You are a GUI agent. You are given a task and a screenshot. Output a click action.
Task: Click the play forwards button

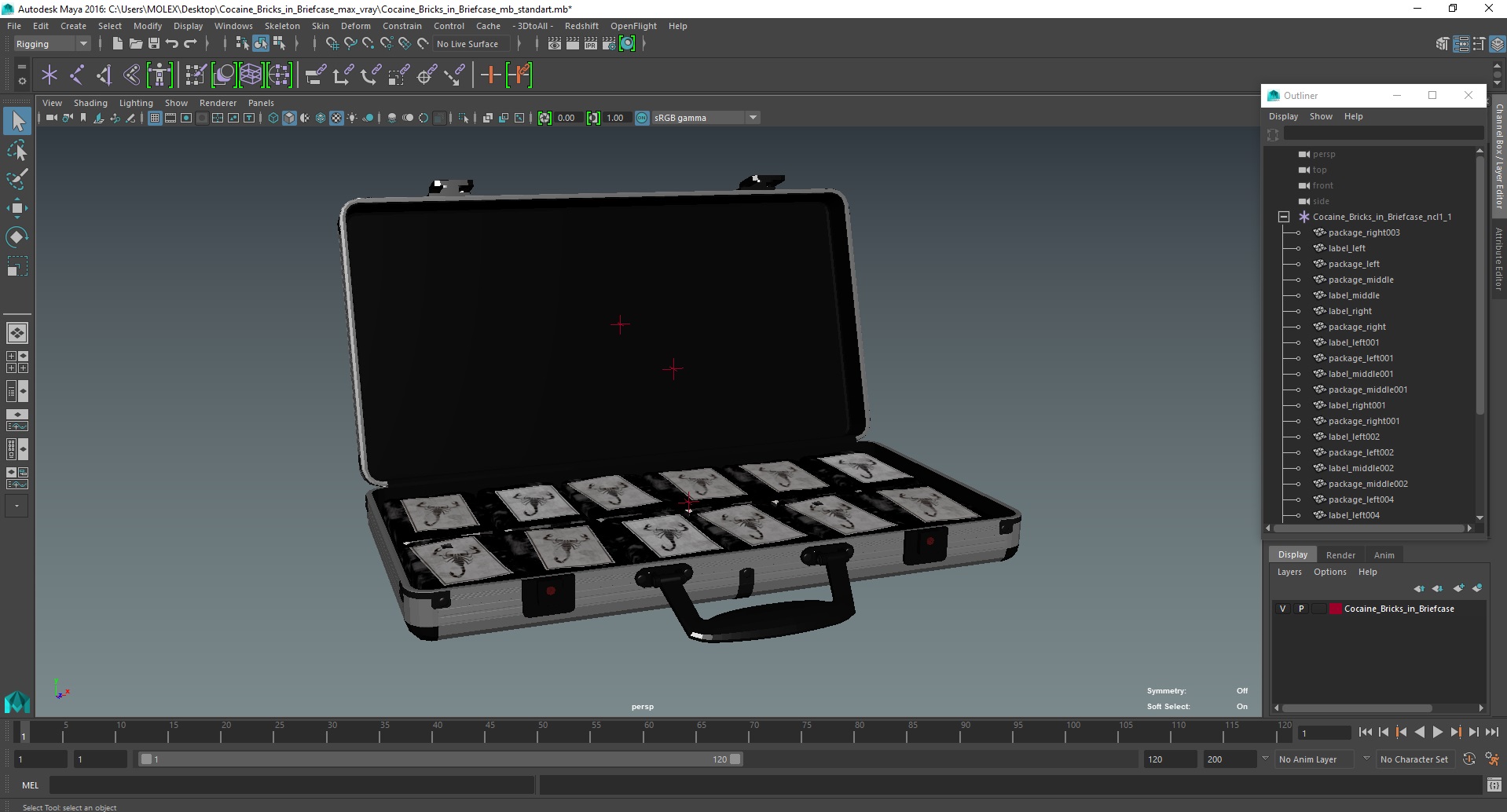tap(1437, 732)
